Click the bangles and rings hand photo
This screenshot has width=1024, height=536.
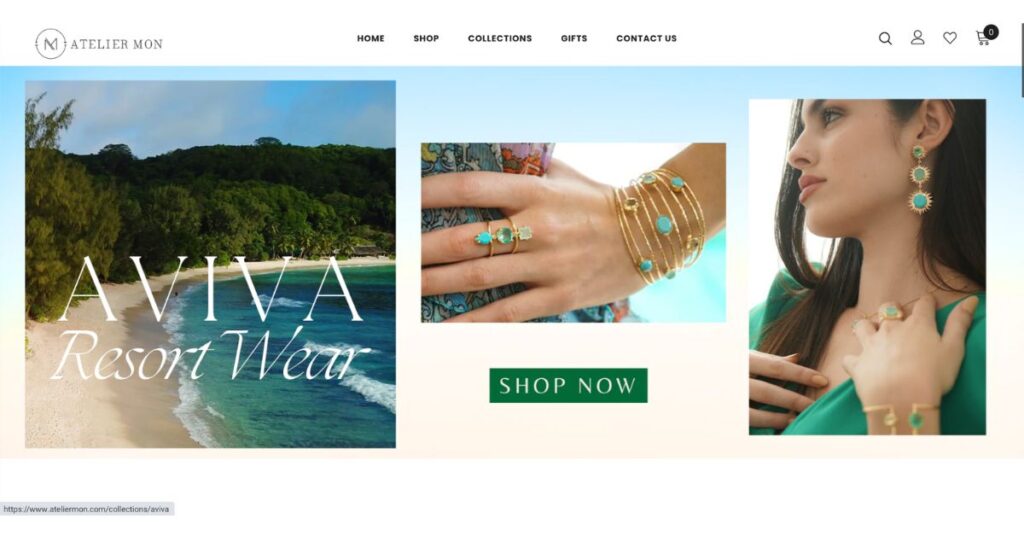[x=573, y=232]
